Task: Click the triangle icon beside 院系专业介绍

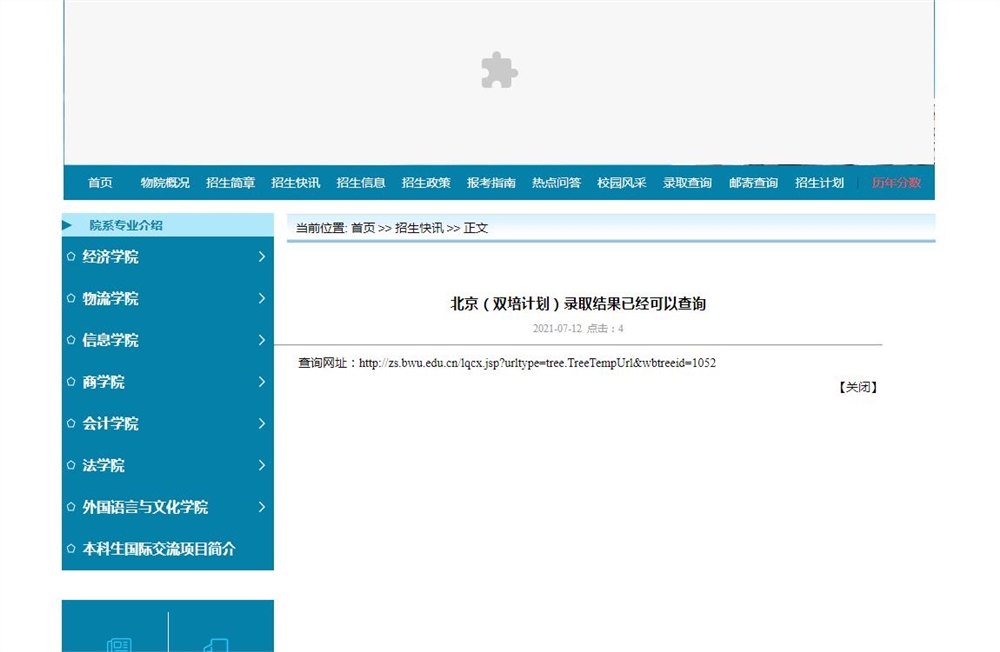Action: 67,225
